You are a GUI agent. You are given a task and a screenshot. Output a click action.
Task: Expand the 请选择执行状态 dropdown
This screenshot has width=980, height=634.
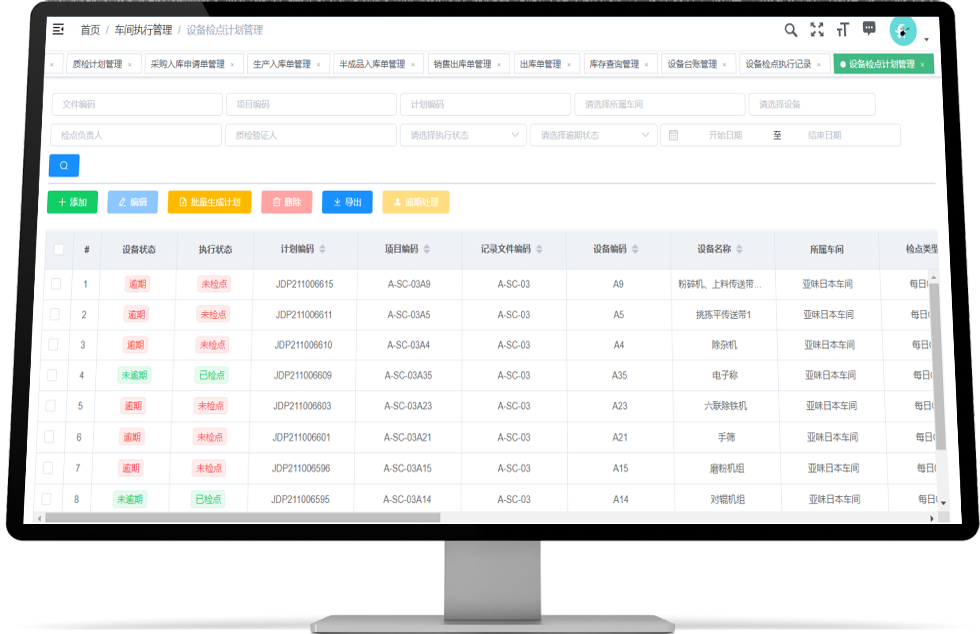462,135
